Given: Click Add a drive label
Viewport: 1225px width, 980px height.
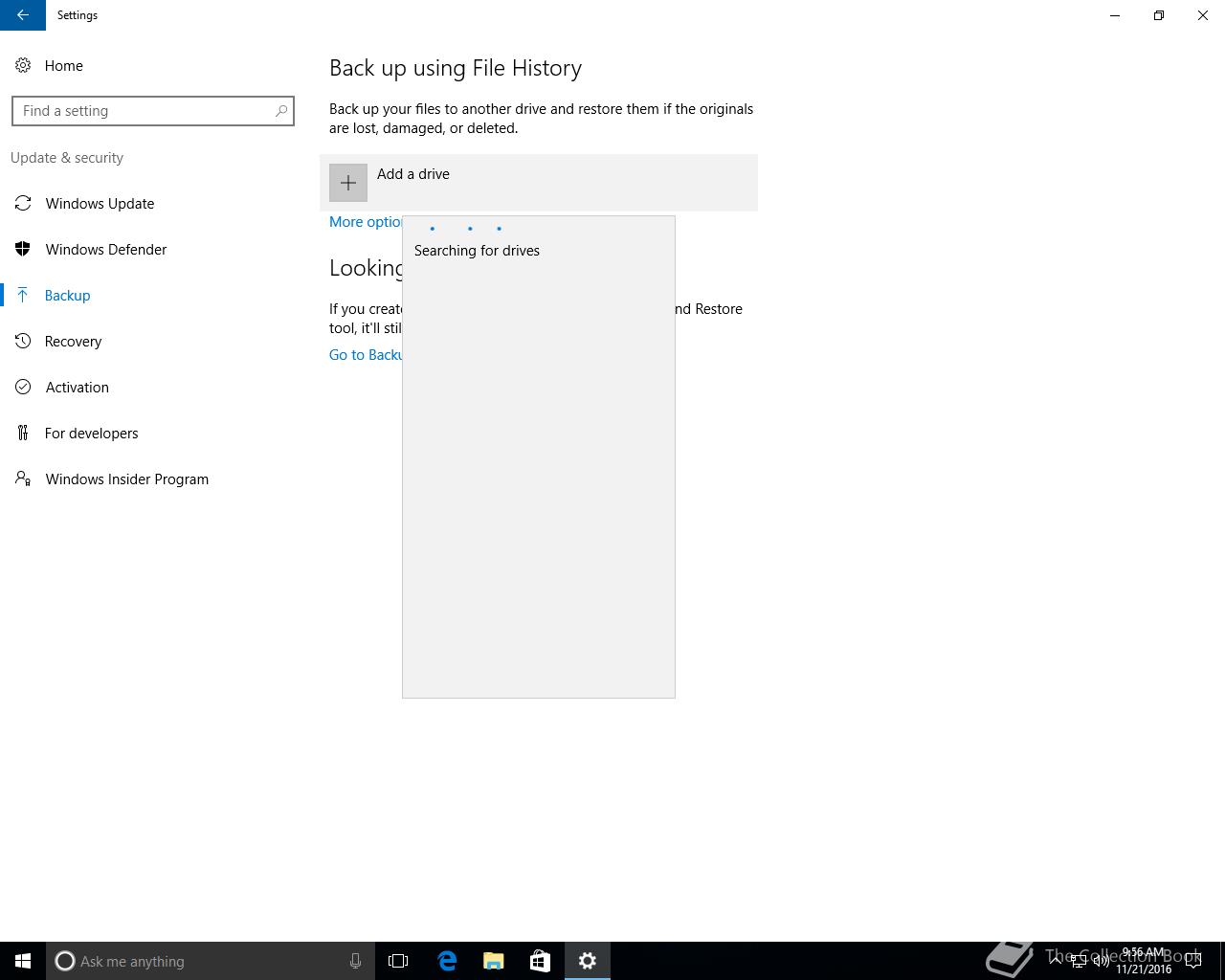Looking at the screenshot, I should point(413,174).
